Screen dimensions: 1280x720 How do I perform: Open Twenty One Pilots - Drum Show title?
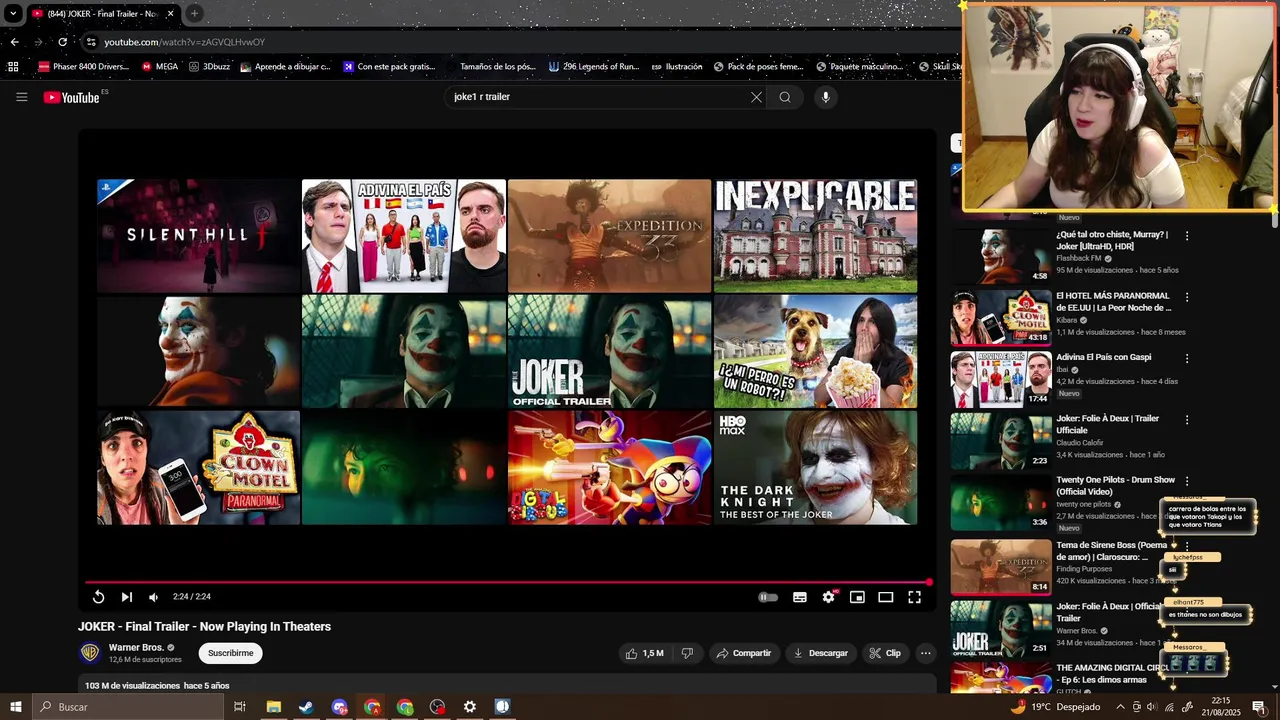1116,486
